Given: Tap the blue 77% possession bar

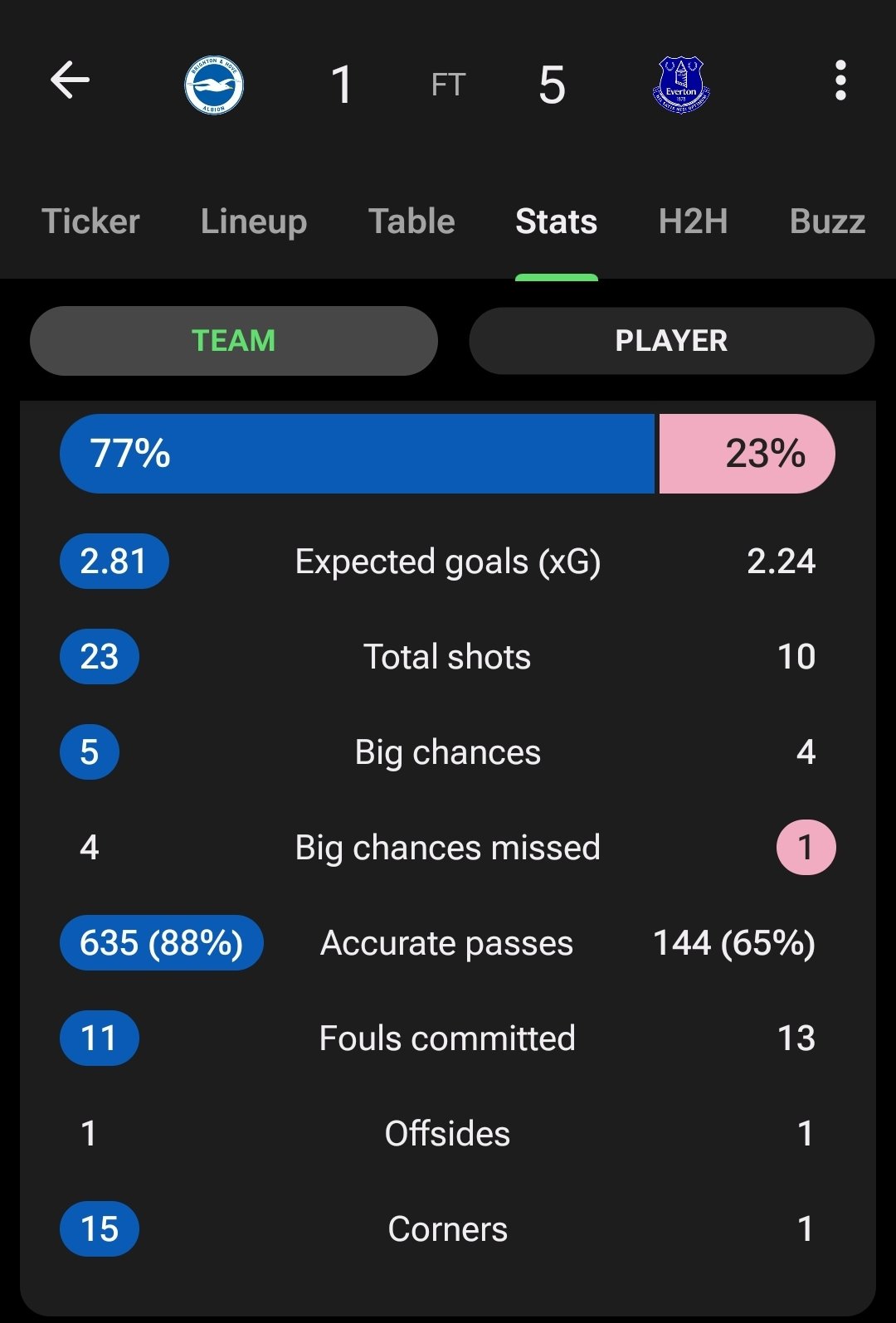Looking at the screenshot, I should point(358,454).
